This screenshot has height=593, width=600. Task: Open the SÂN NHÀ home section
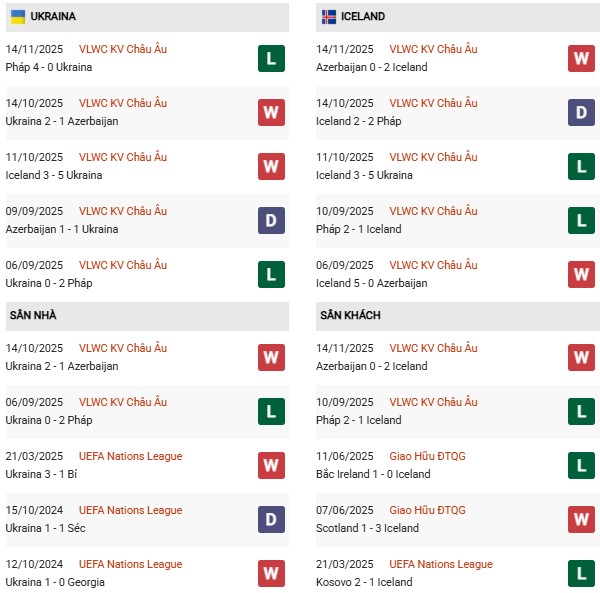(x=33, y=315)
